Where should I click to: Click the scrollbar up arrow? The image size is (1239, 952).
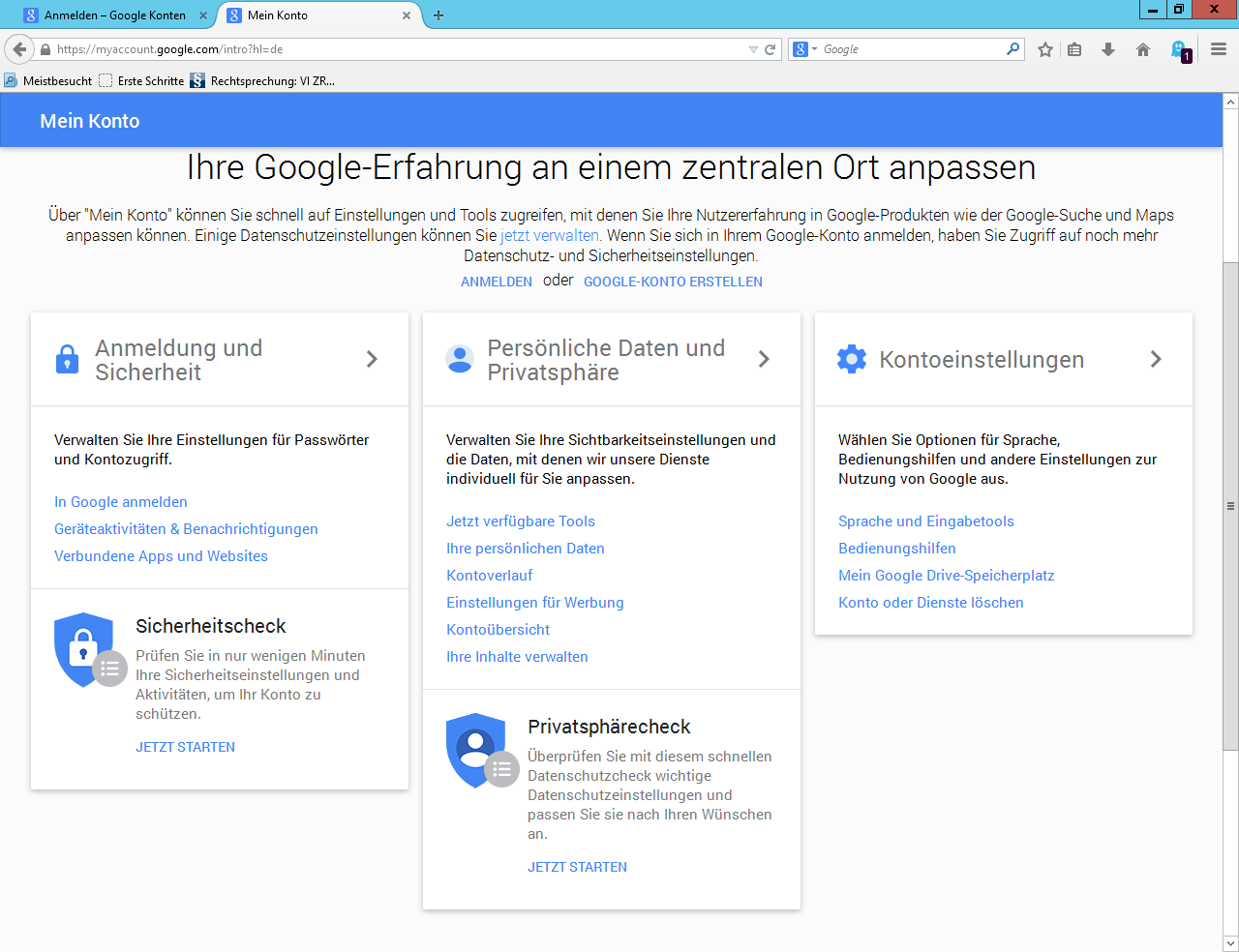[x=1230, y=101]
